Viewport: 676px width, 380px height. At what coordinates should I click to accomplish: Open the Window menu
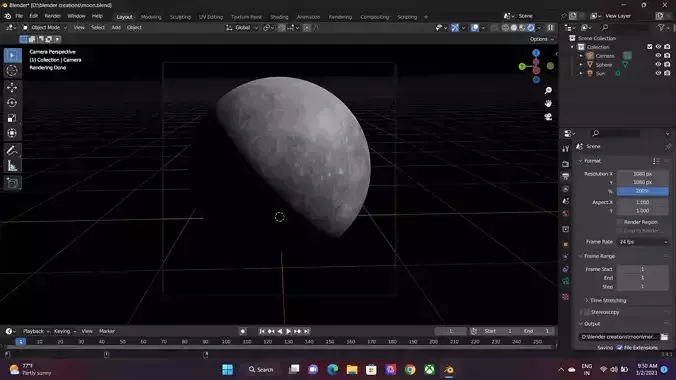click(76, 16)
